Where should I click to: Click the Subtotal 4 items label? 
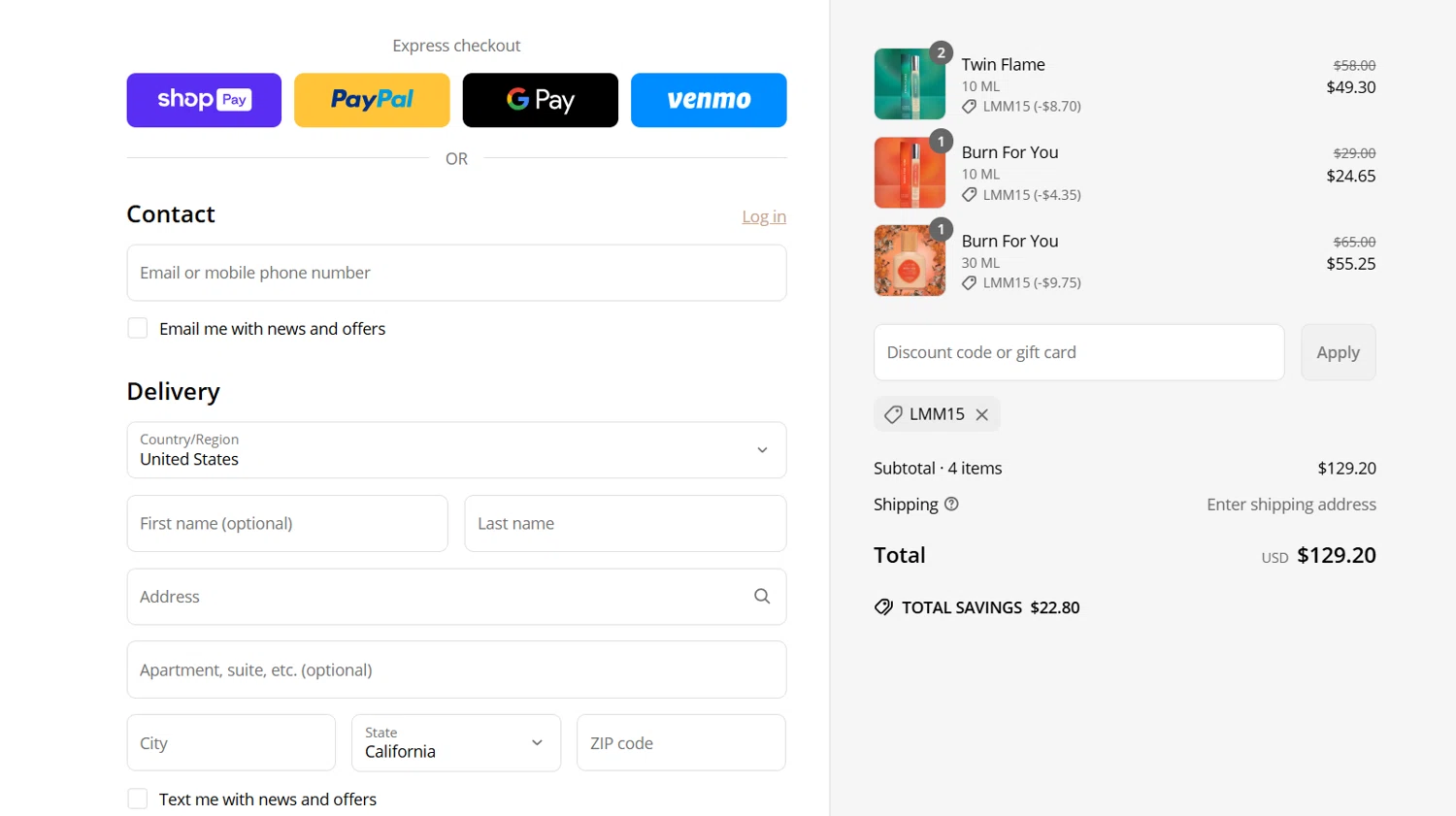pos(938,468)
